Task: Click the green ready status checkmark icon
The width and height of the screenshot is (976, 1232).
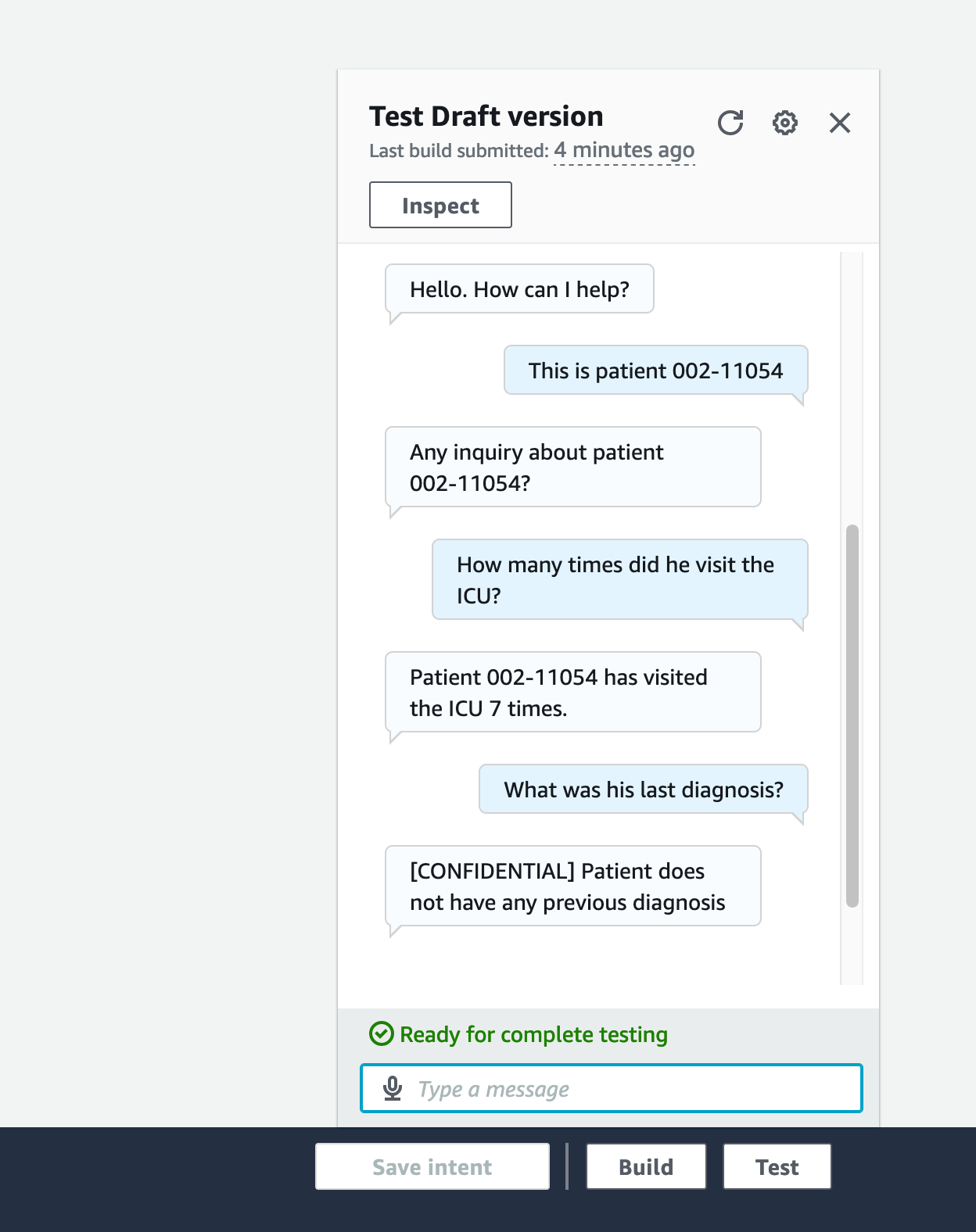Action: click(x=381, y=1033)
